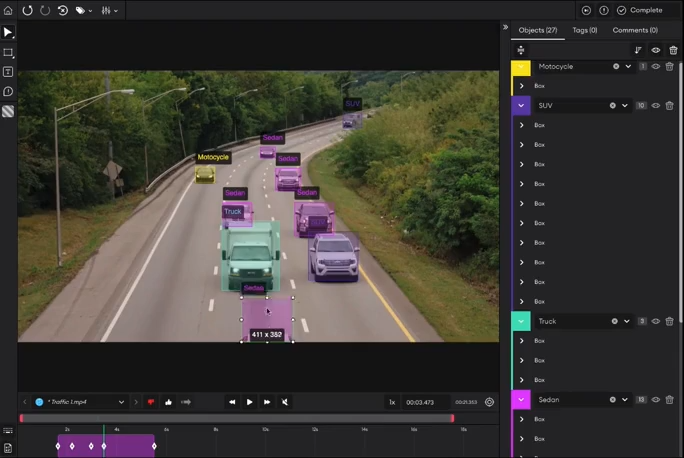Hide the Motocycle objects
The height and width of the screenshot is (458, 684).
coord(656,67)
